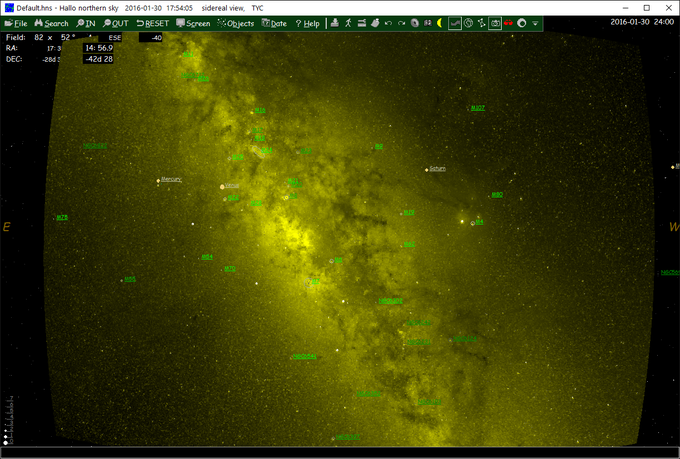Open the Objects menu
Viewport: 680px width, 459px height.
pyautogui.click(x=236, y=23)
